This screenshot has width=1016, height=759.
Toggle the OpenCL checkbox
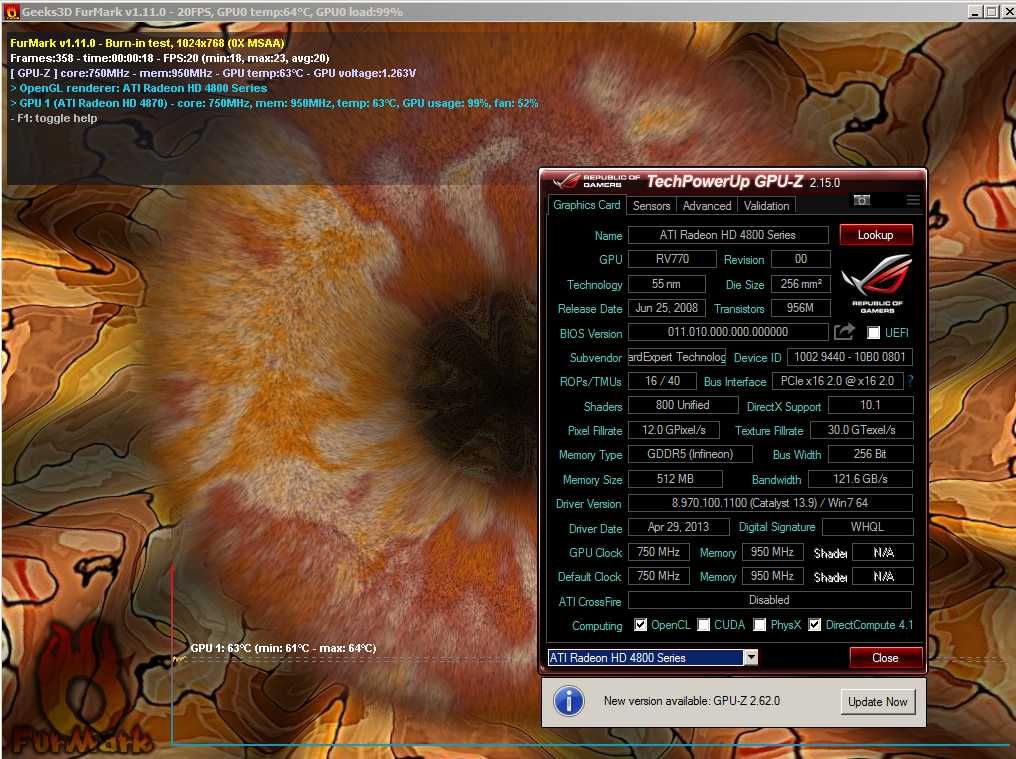click(x=640, y=624)
